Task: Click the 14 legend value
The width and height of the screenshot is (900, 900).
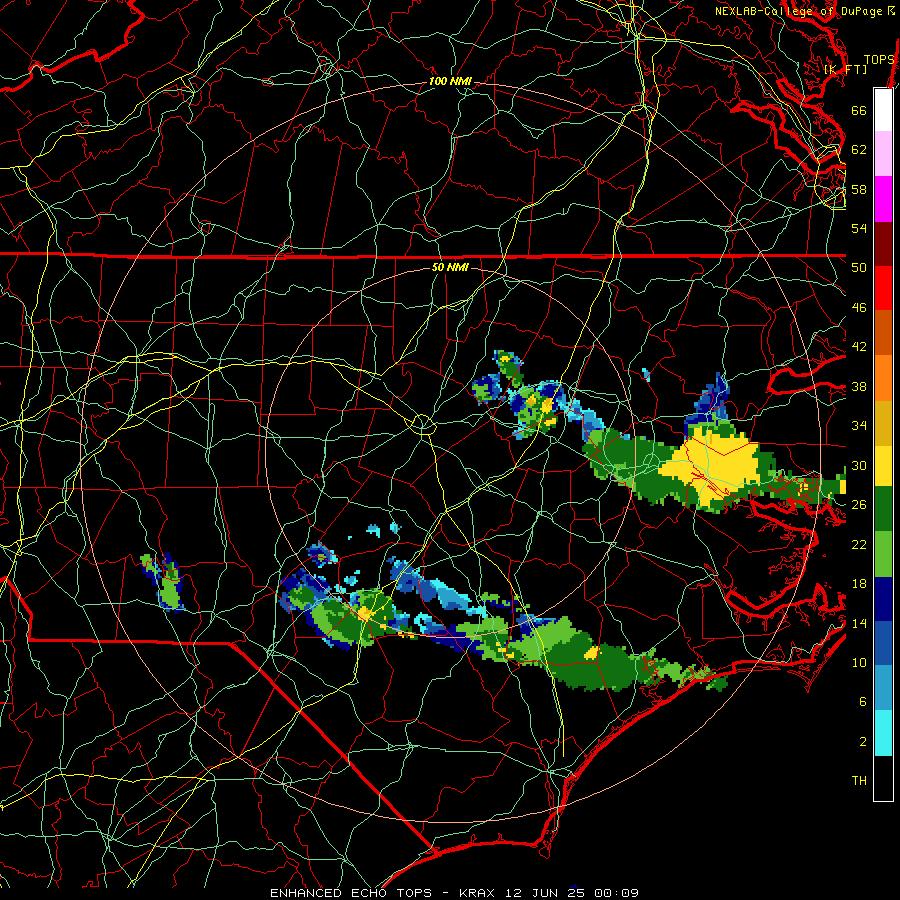Action: [859, 623]
